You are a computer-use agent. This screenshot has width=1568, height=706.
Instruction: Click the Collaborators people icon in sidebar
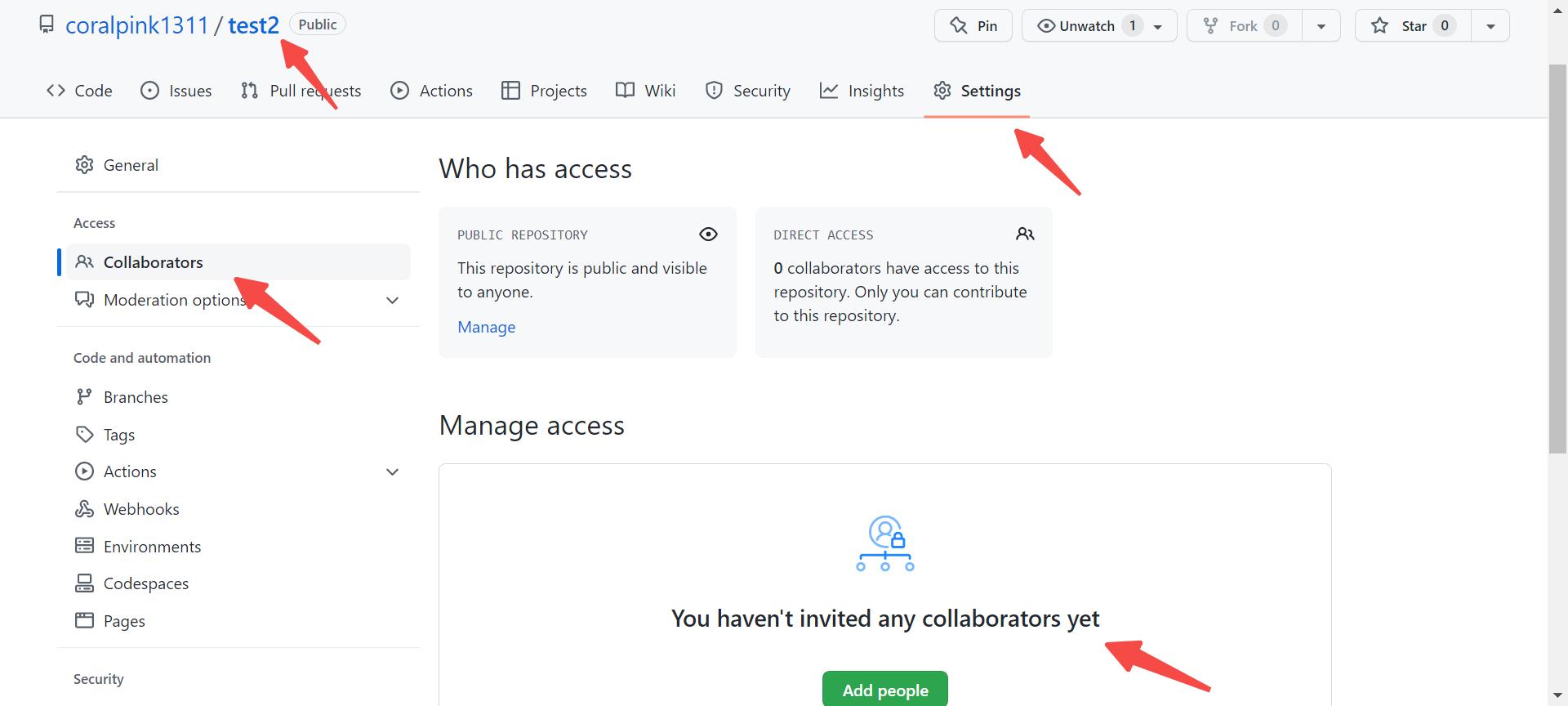pyautogui.click(x=84, y=262)
